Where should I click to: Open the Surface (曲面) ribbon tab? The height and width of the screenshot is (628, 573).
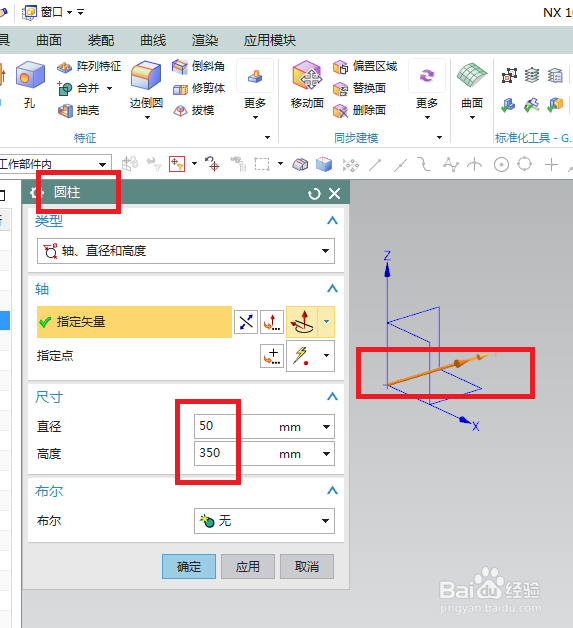coord(49,40)
